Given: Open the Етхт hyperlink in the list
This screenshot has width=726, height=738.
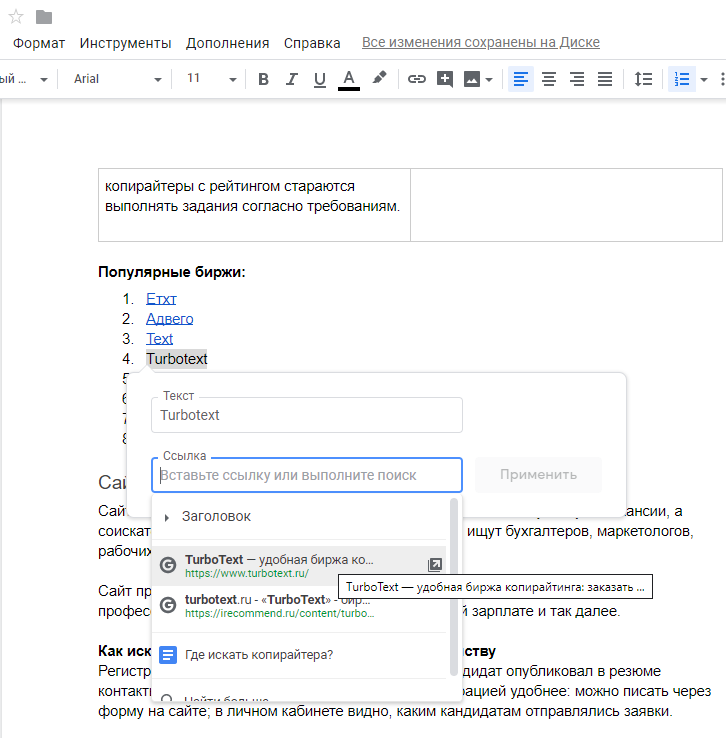Looking at the screenshot, I should [161, 299].
